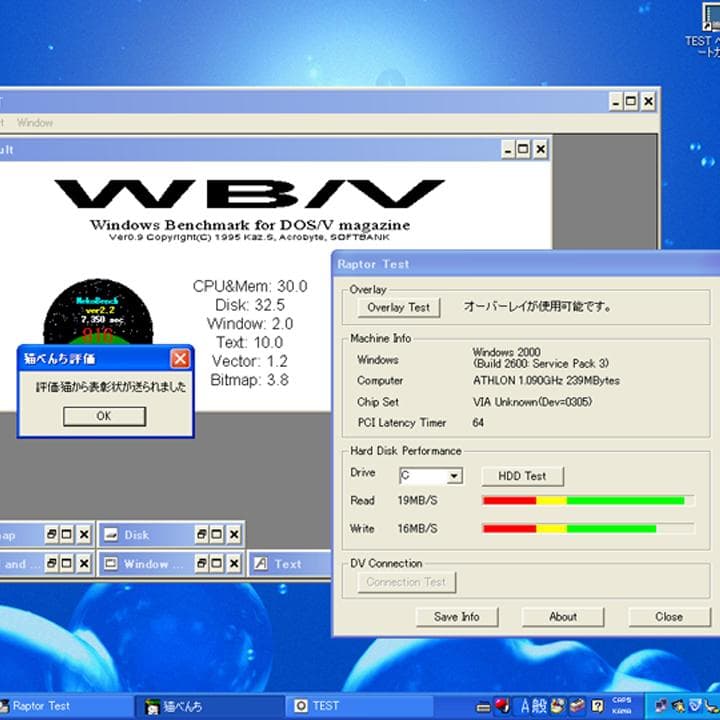Click the 'Window: 2.0' result line
This screenshot has width=720, height=720.
[250, 324]
